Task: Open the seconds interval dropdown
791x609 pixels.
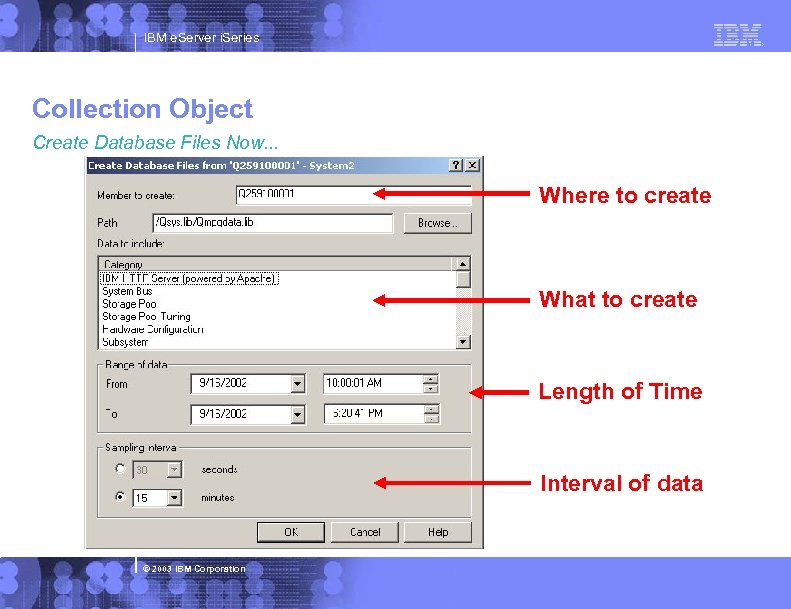Action: [x=174, y=470]
